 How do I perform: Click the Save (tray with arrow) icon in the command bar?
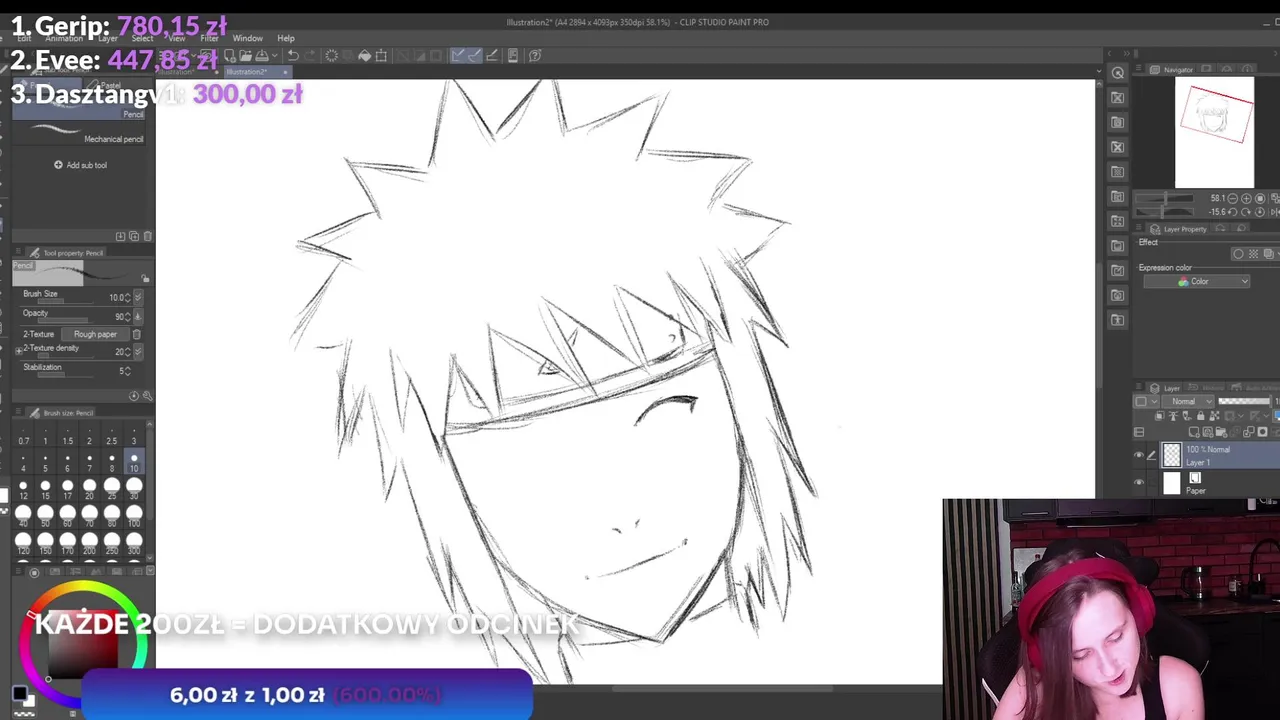261,56
